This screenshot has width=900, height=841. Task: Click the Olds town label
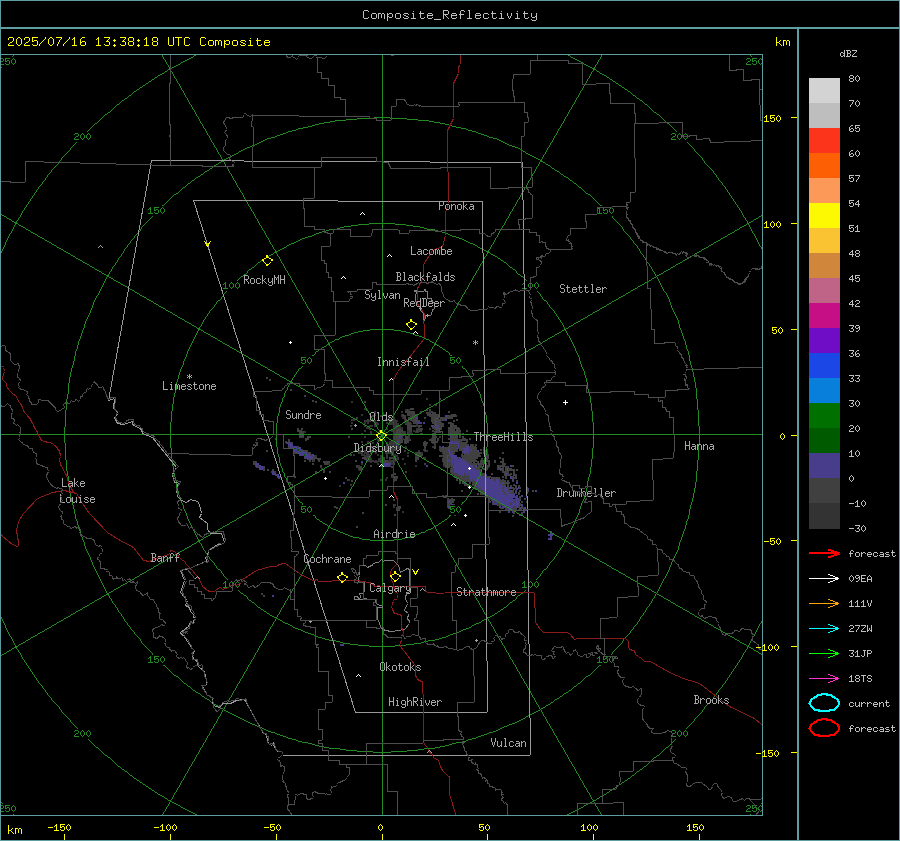point(381,416)
